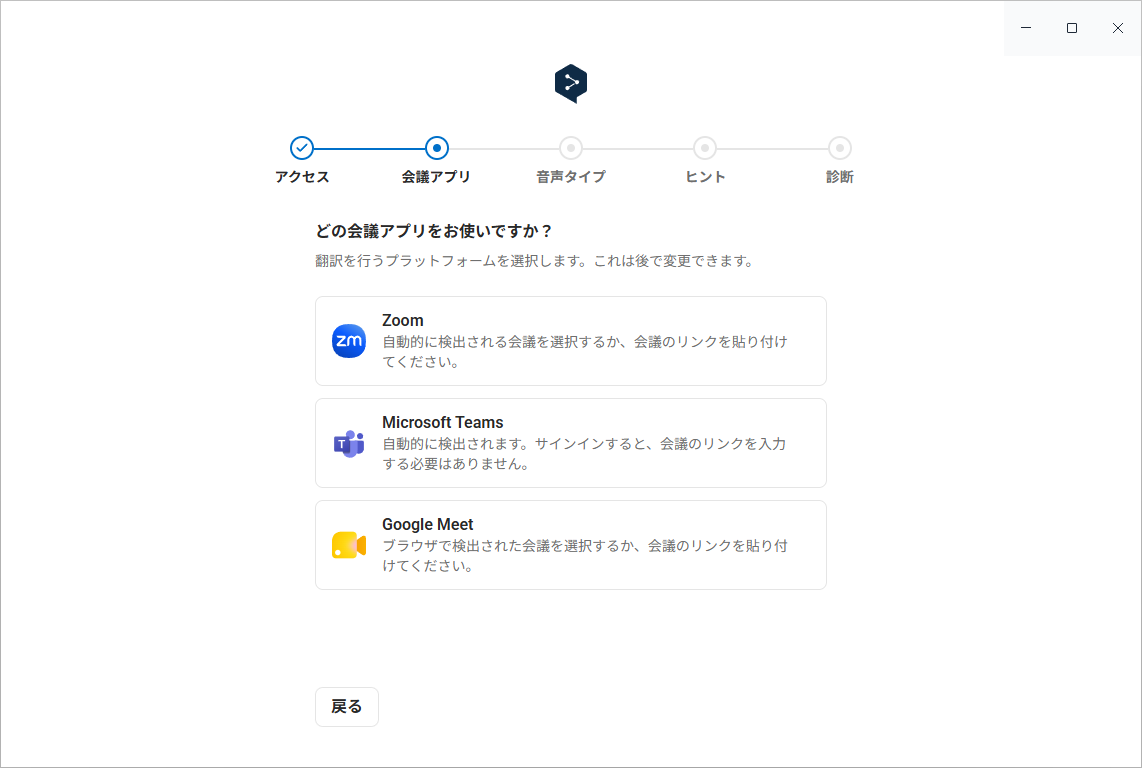Select the ヒント step label

click(705, 177)
